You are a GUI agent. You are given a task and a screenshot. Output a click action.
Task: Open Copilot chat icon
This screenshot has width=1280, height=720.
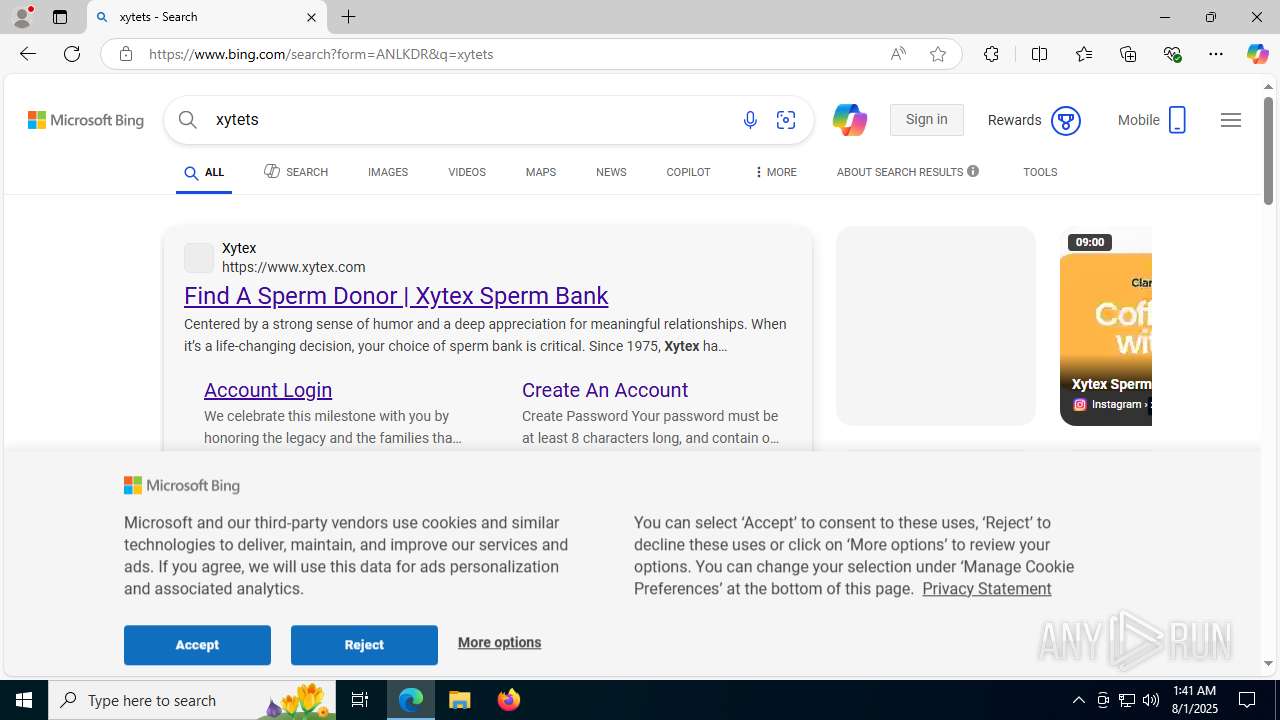[x=849, y=120]
